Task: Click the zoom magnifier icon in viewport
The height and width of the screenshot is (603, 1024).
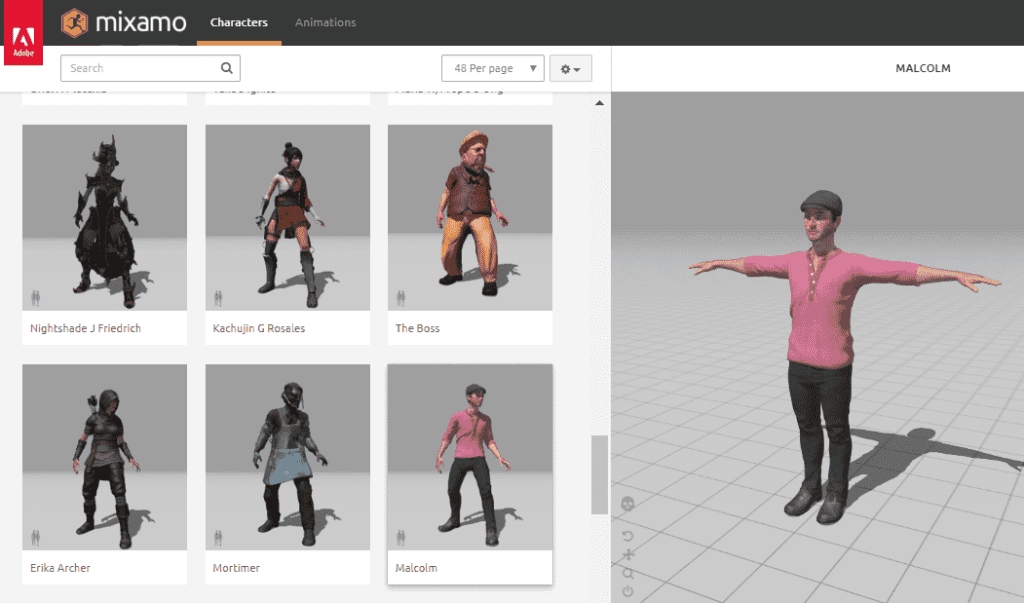Action: [x=628, y=574]
